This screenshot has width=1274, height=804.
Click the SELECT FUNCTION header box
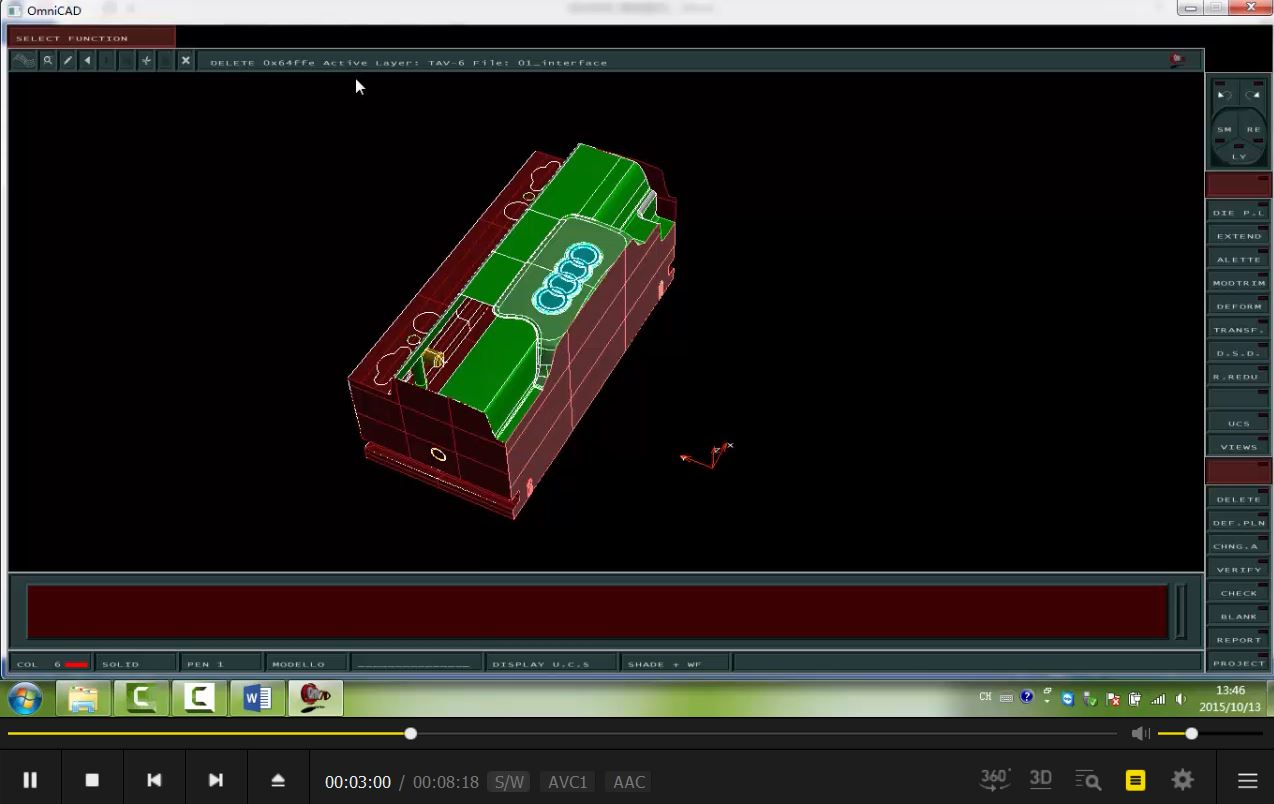(91, 38)
